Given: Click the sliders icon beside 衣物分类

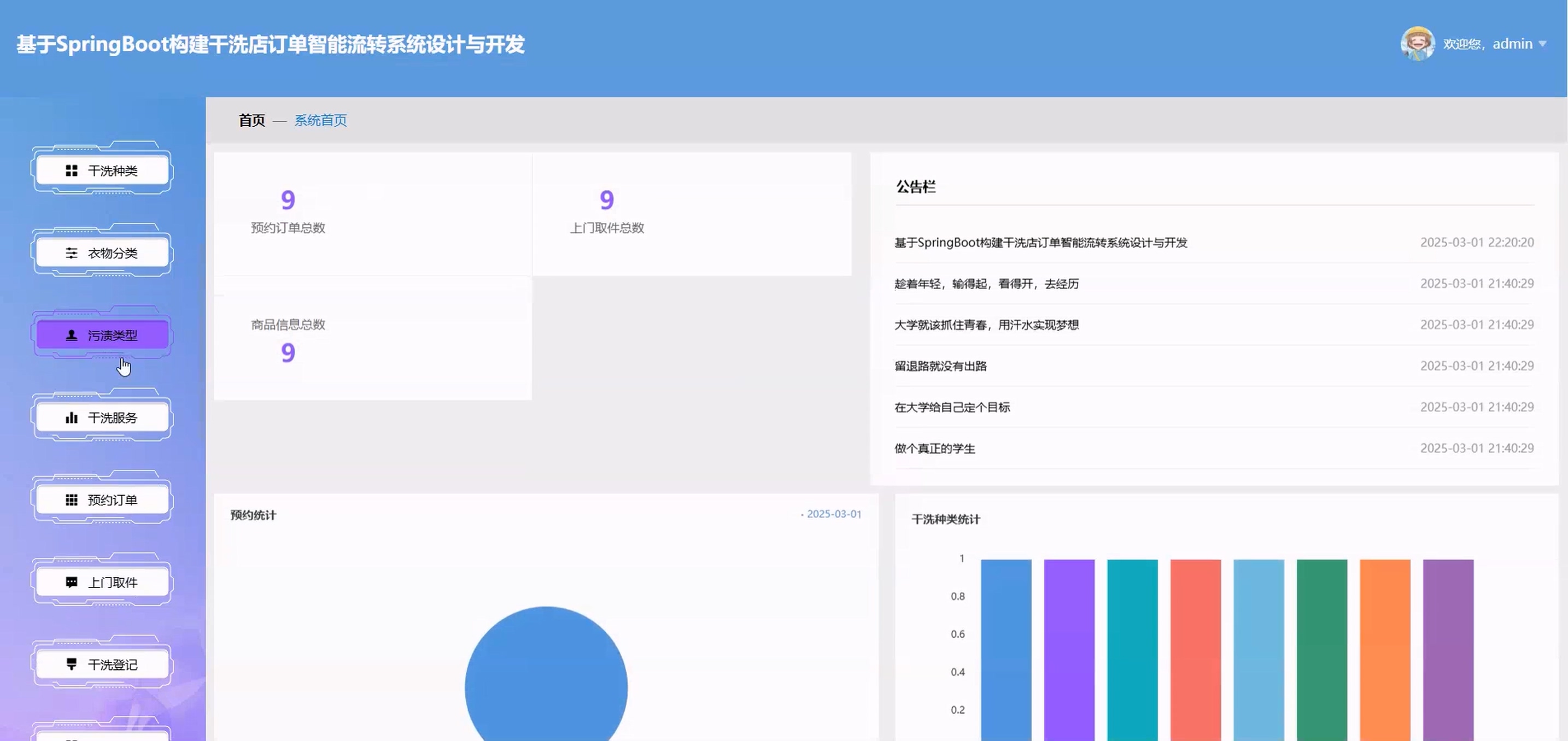Looking at the screenshot, I should (x=71, y=253).
